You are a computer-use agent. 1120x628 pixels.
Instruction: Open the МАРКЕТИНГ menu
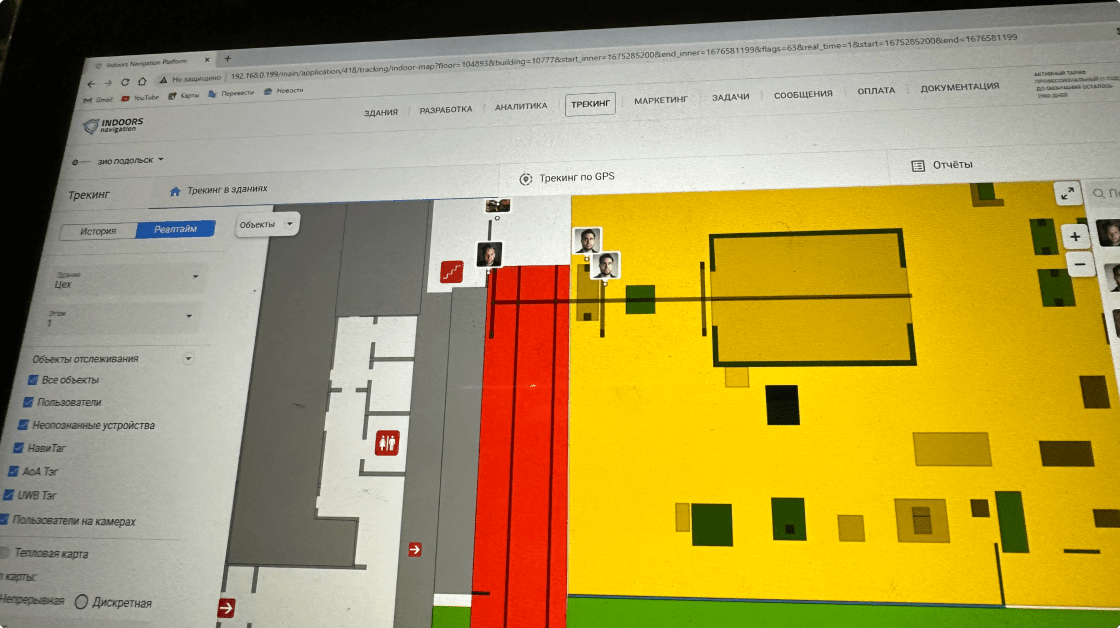[x=661, y=101]
